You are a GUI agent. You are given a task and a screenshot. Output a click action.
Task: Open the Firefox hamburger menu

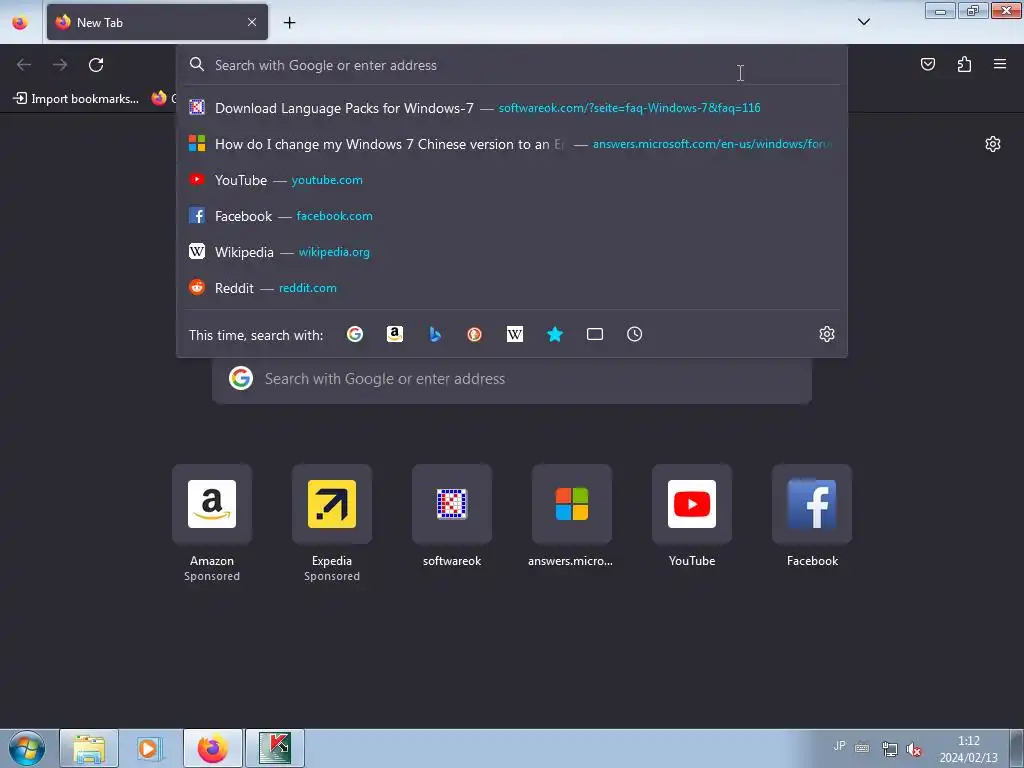pyautogui.click(x=1000, y=64)
